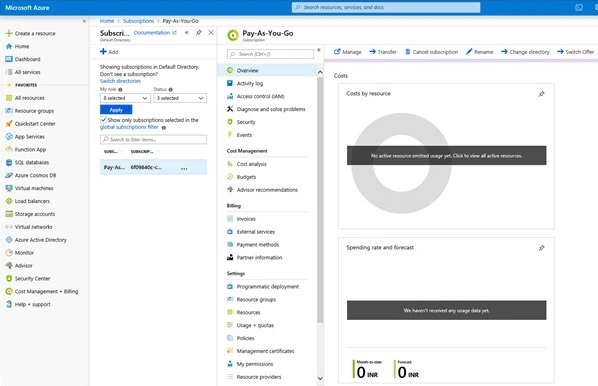Image resolution: width=598 pixels, height=386 pixels.
Task: Click Rename in subscription toolbar
Action: click(479, 52)
